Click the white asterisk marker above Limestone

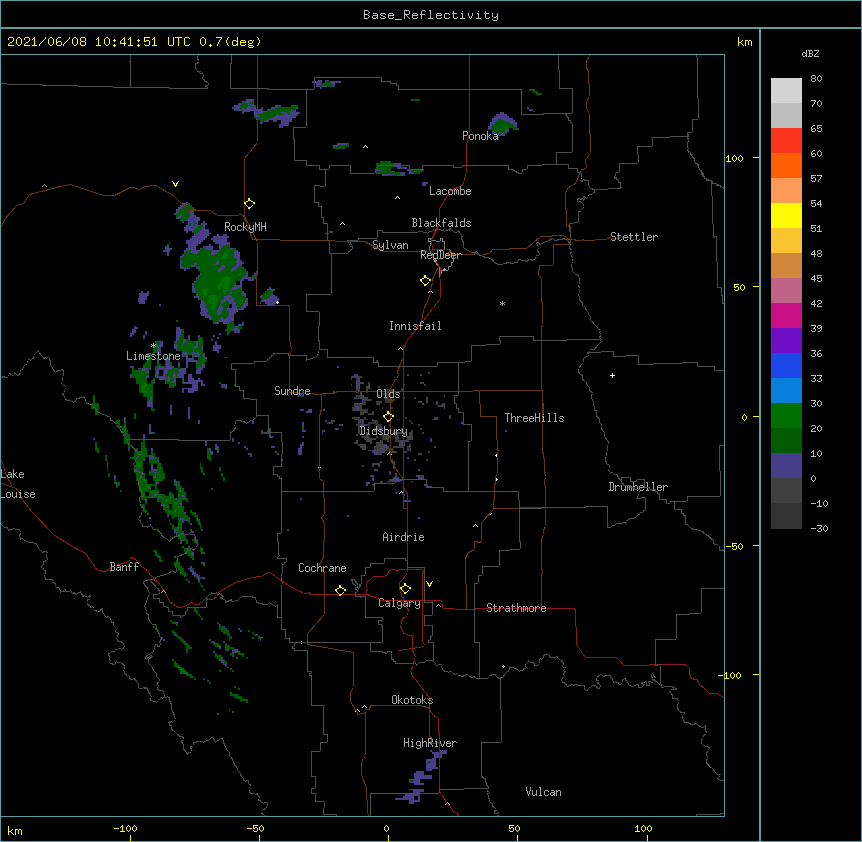coord(154,346)
